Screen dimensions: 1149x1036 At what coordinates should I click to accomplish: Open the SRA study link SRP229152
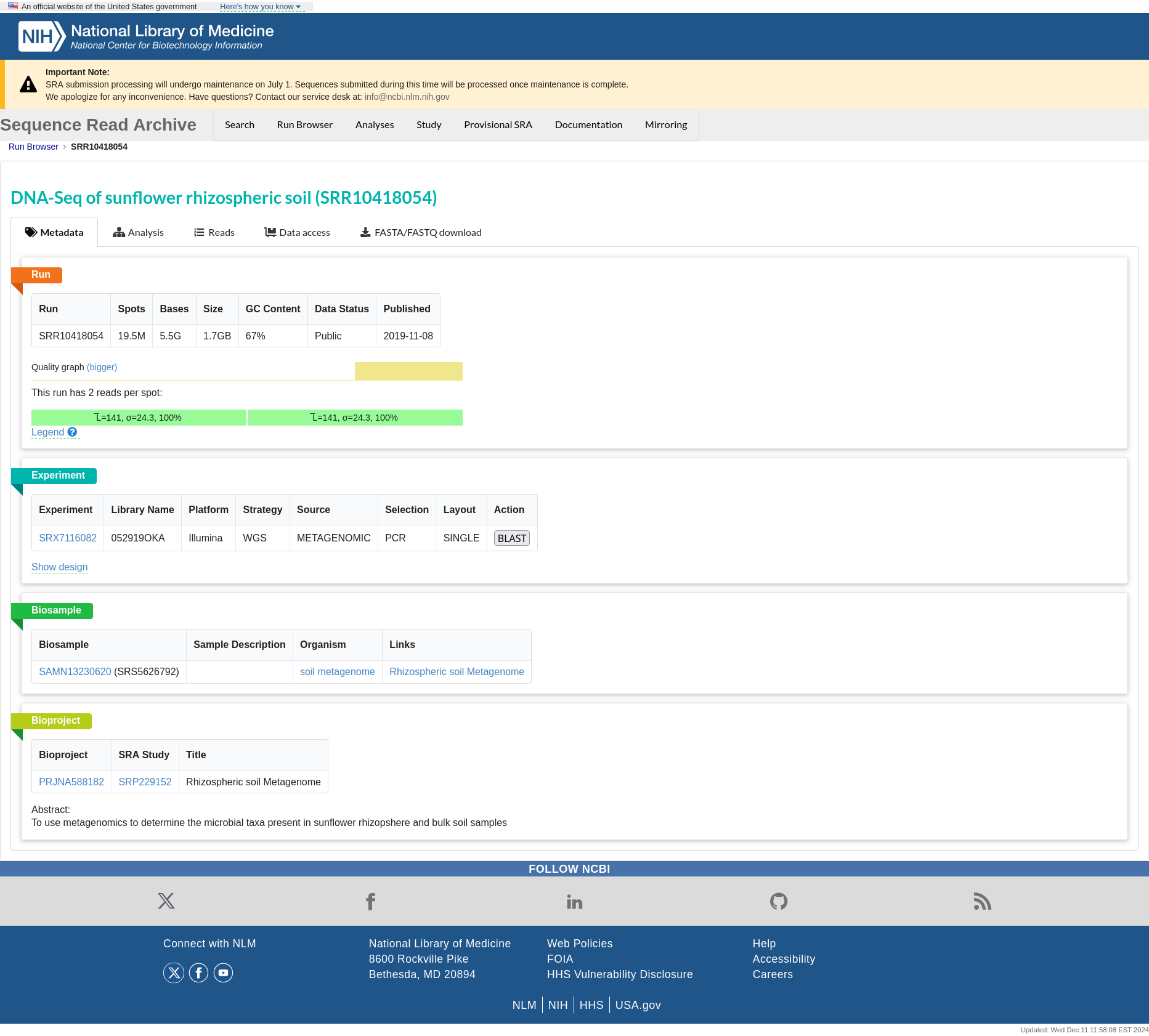[145, 782]
